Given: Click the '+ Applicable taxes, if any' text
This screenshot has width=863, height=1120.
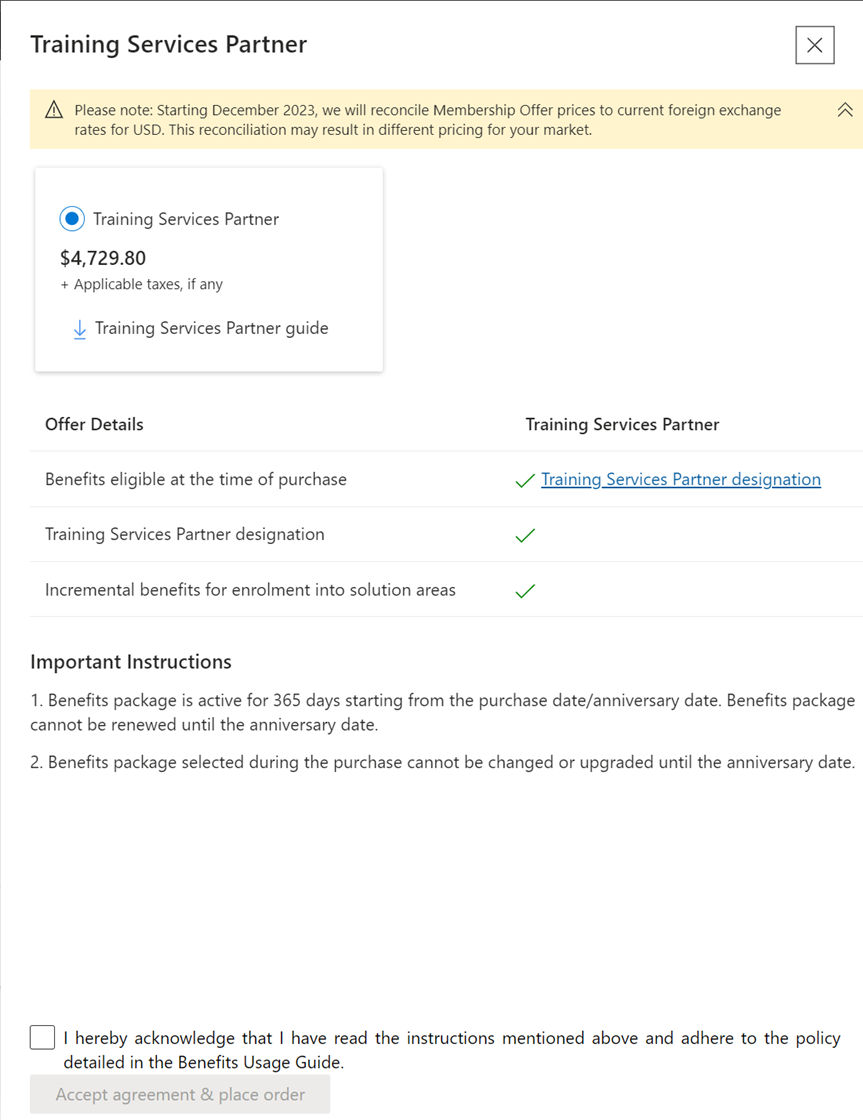Looking at the screenshot, I should (x=141, y=284).
